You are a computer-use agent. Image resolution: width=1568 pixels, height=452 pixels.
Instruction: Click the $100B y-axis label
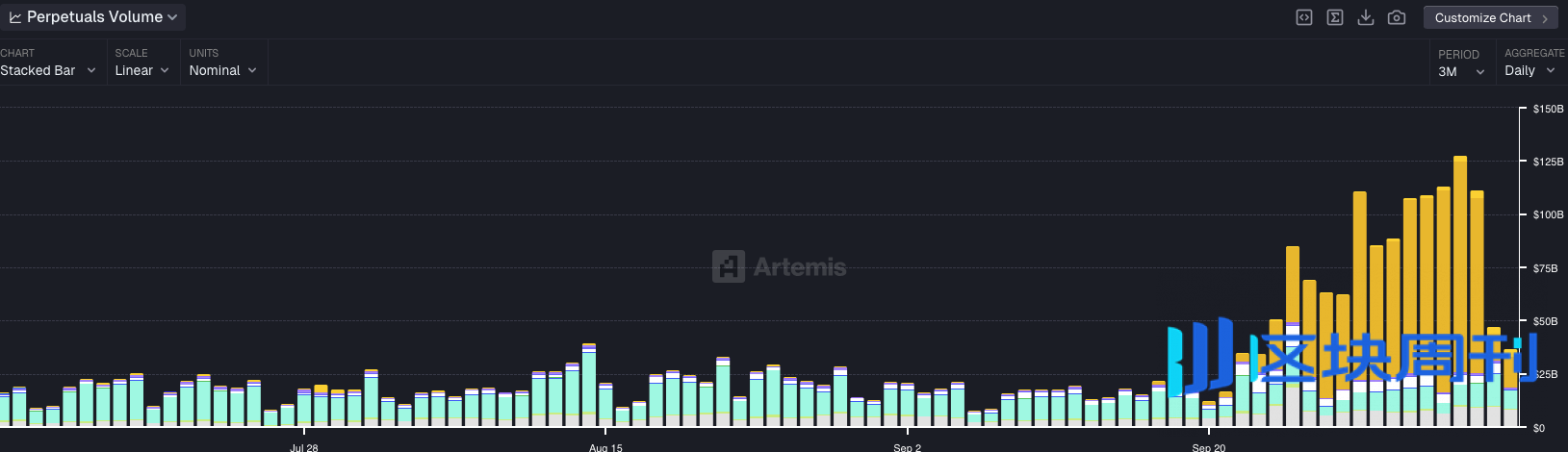[1548, 214]
